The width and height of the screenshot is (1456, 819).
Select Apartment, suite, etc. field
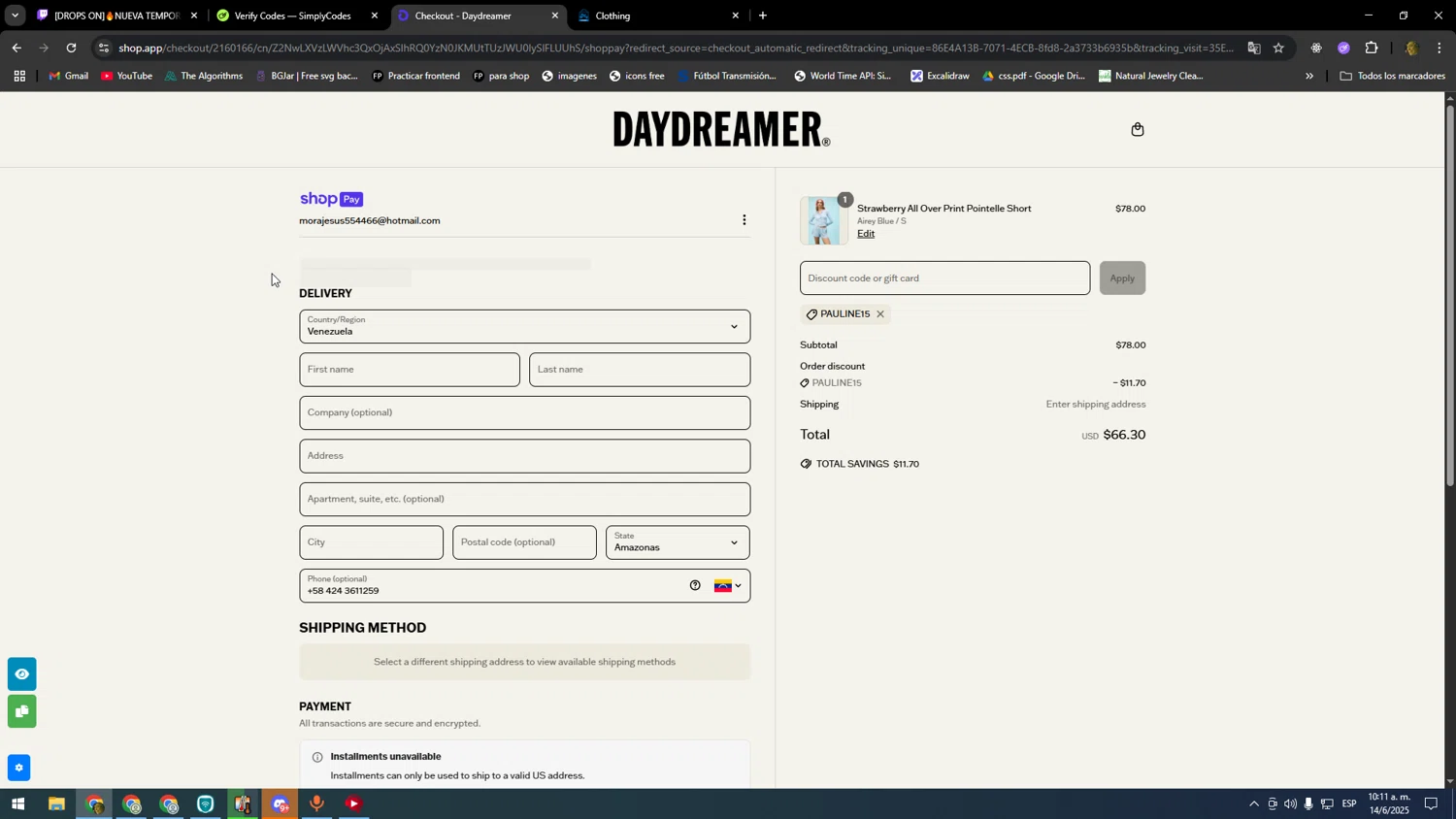[x=524, y=499]
